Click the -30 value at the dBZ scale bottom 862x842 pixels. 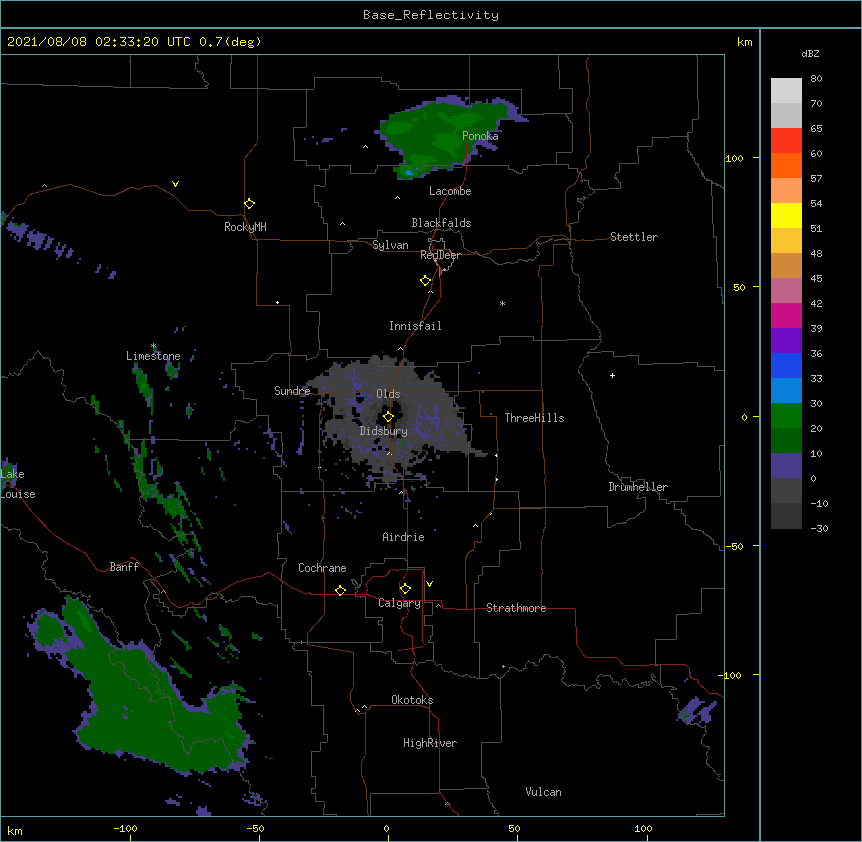point(819,529)
